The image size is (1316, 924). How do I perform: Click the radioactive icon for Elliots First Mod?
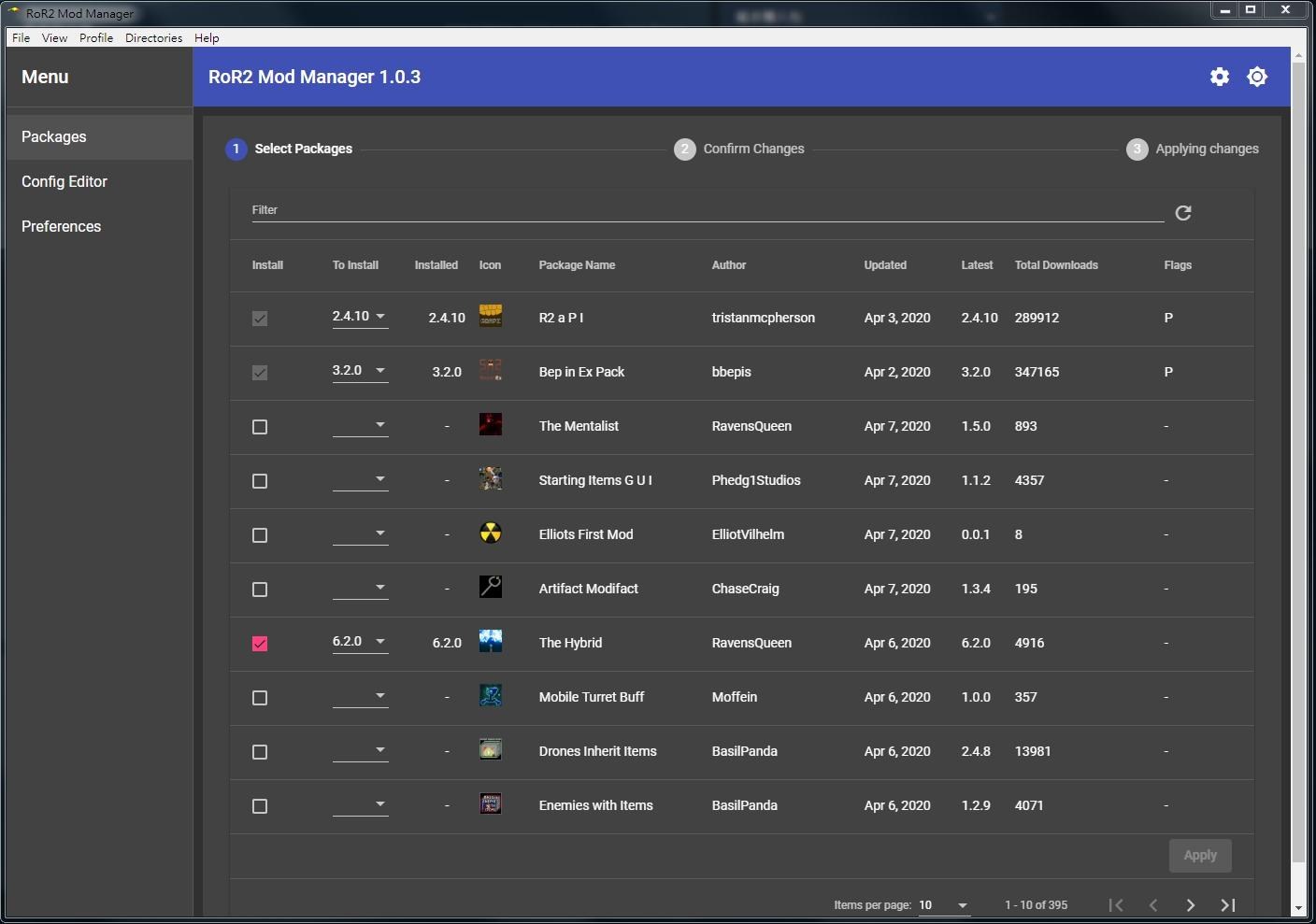(x=490, y=533)
